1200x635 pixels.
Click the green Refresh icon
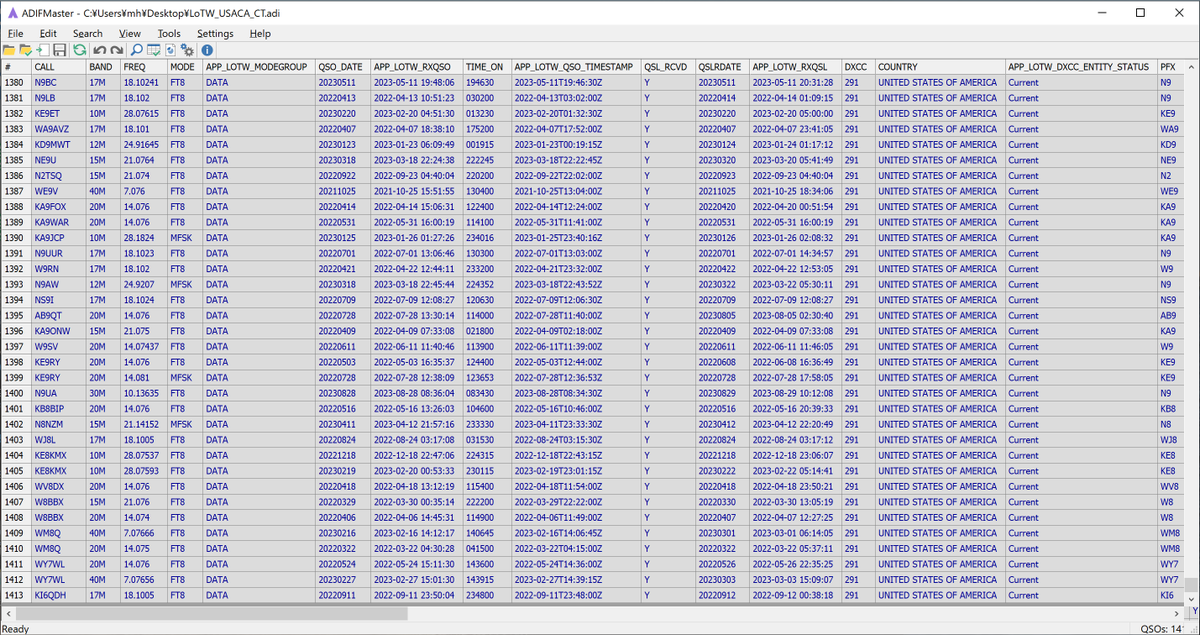pos(79,49)
